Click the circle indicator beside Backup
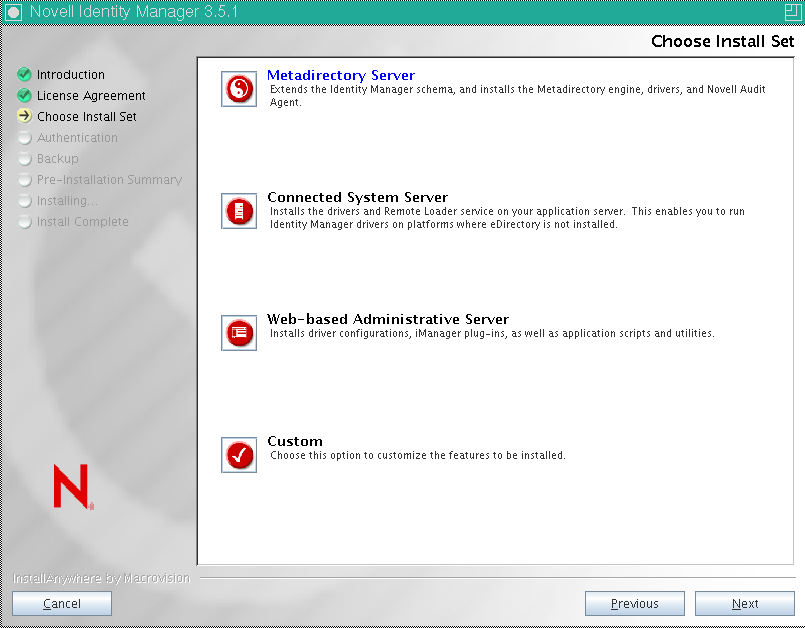The image size is (805, 628). coord(24,158)
